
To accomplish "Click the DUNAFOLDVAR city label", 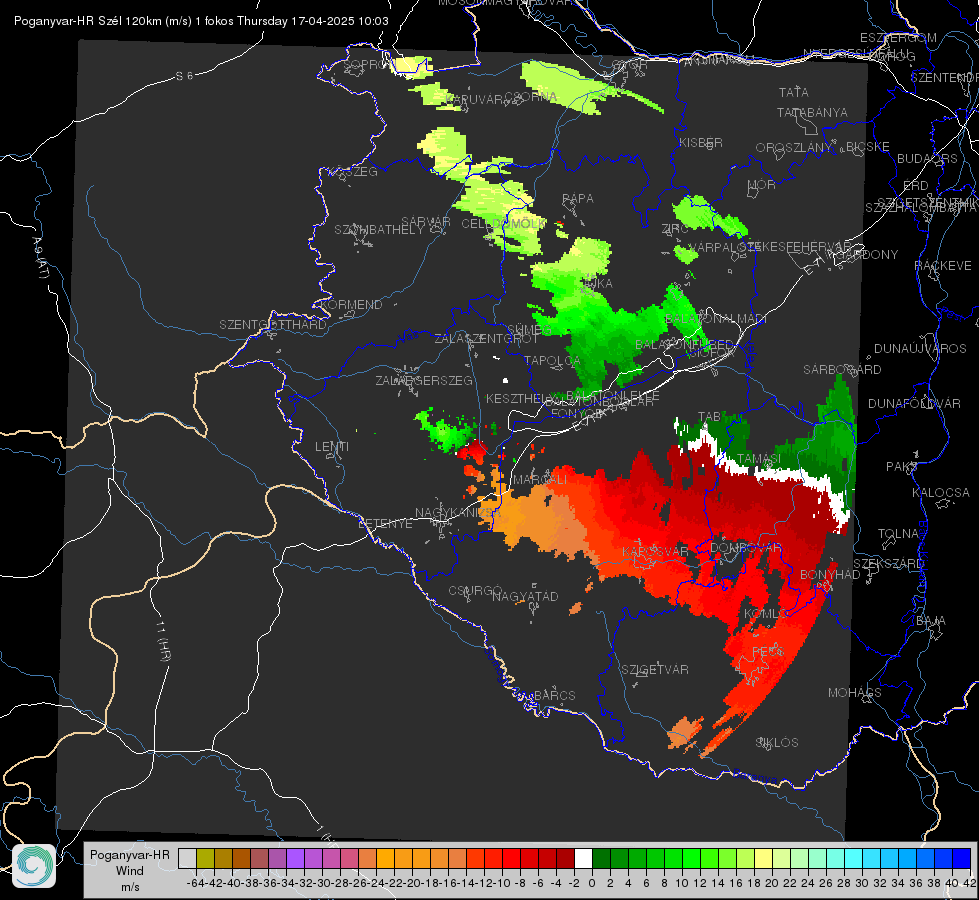I will pos(914,404).
